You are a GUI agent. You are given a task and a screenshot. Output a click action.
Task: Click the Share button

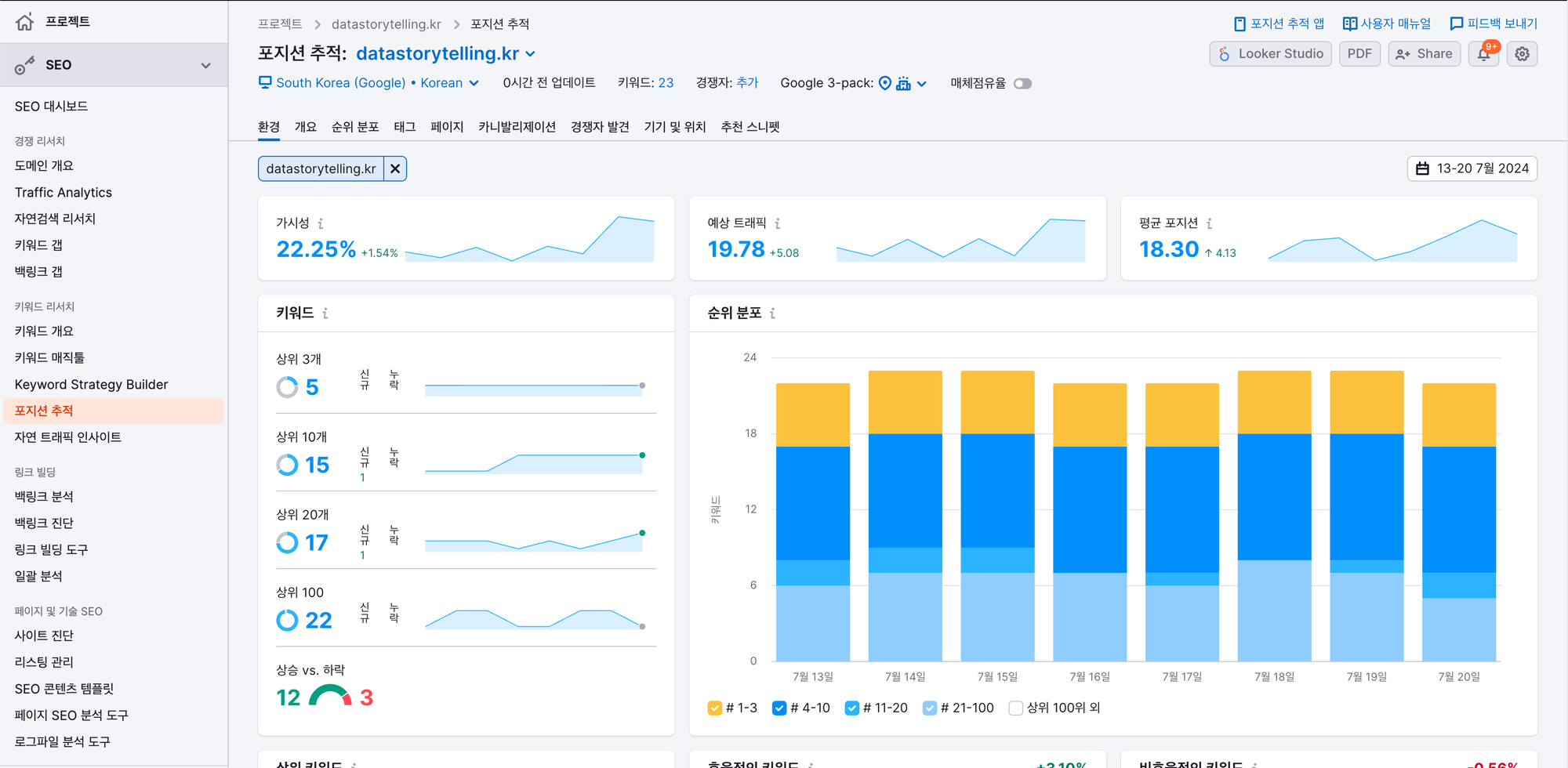1425,54
